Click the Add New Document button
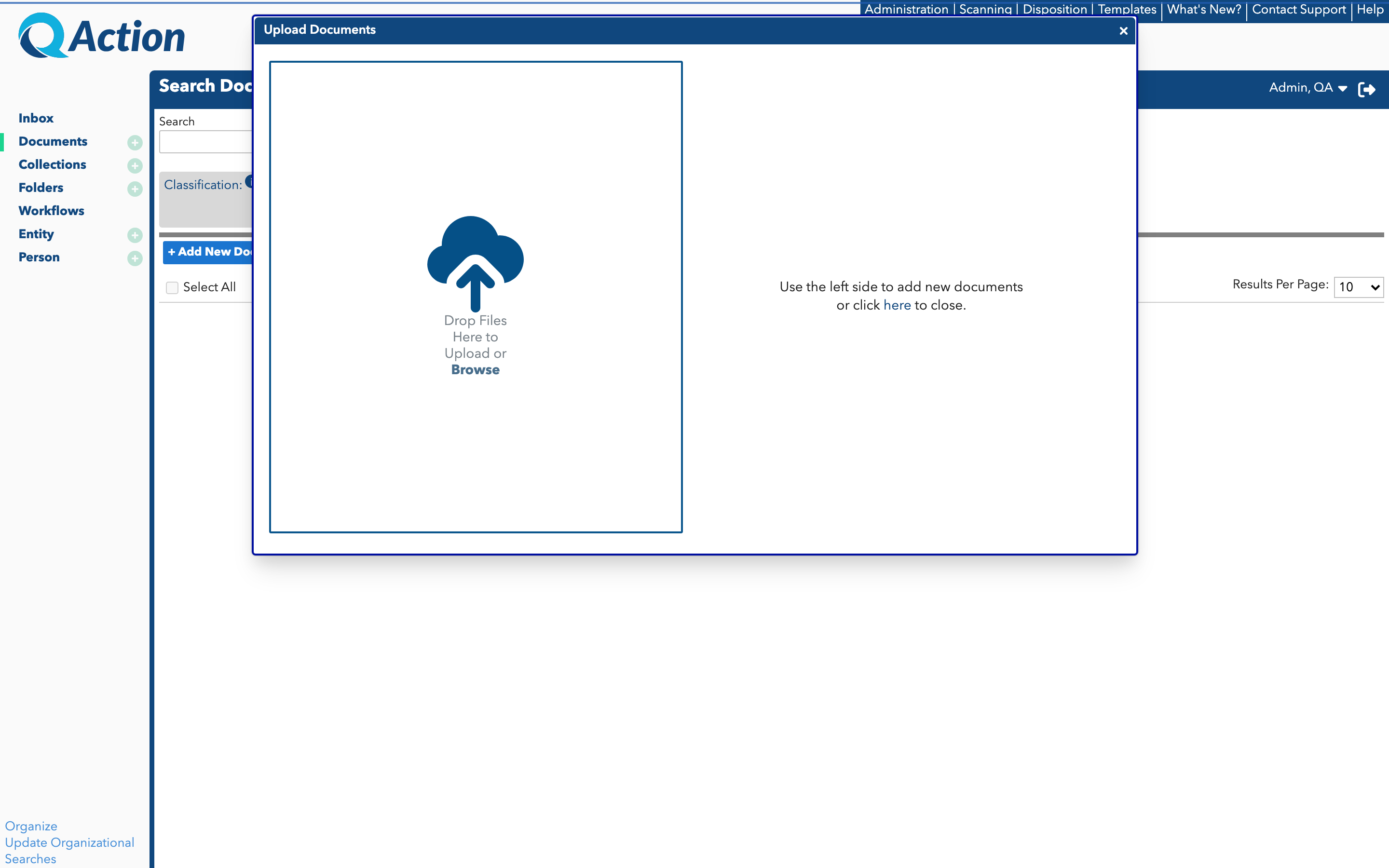This screenshot has width=1389, height=868. click(208, 252)
